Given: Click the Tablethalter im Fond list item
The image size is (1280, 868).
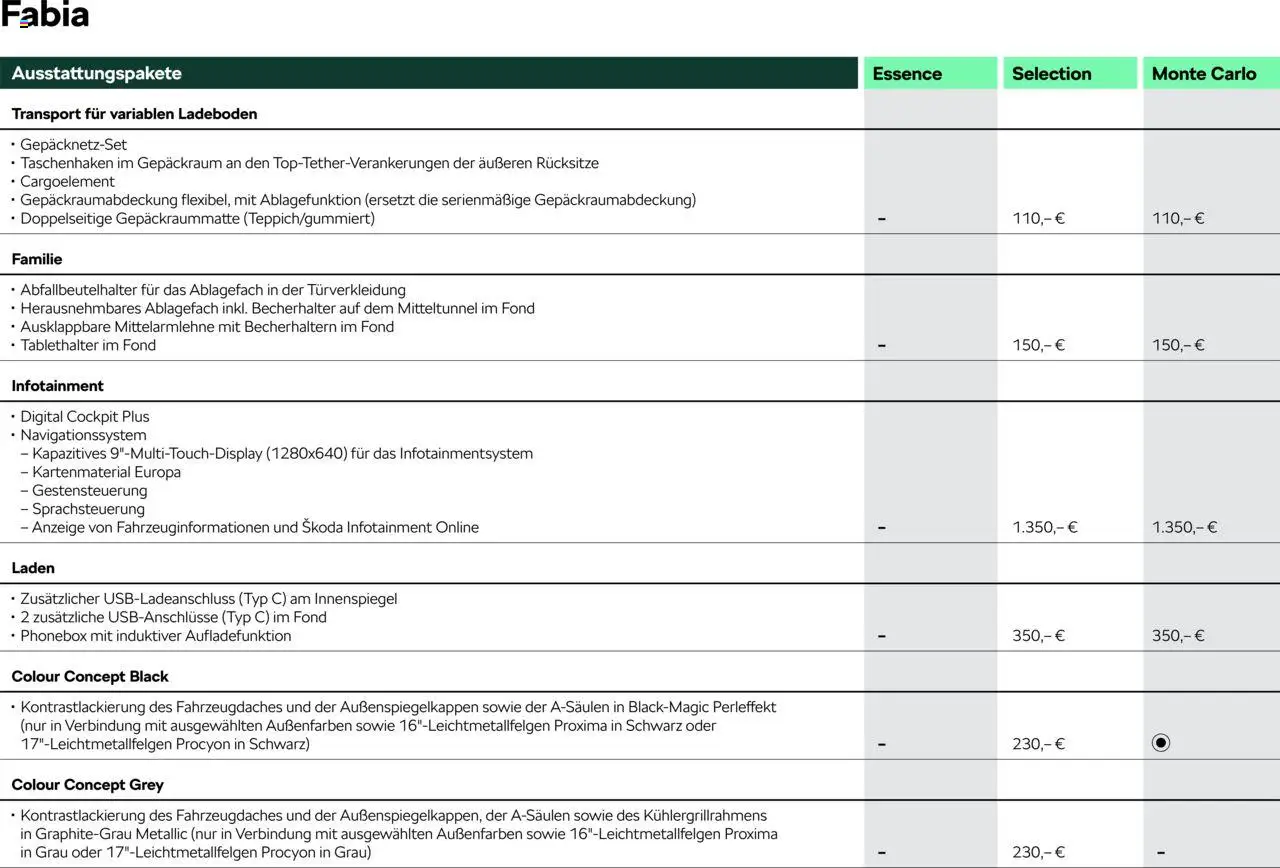Looking at the screenshot, I should (x=88, y=345).
